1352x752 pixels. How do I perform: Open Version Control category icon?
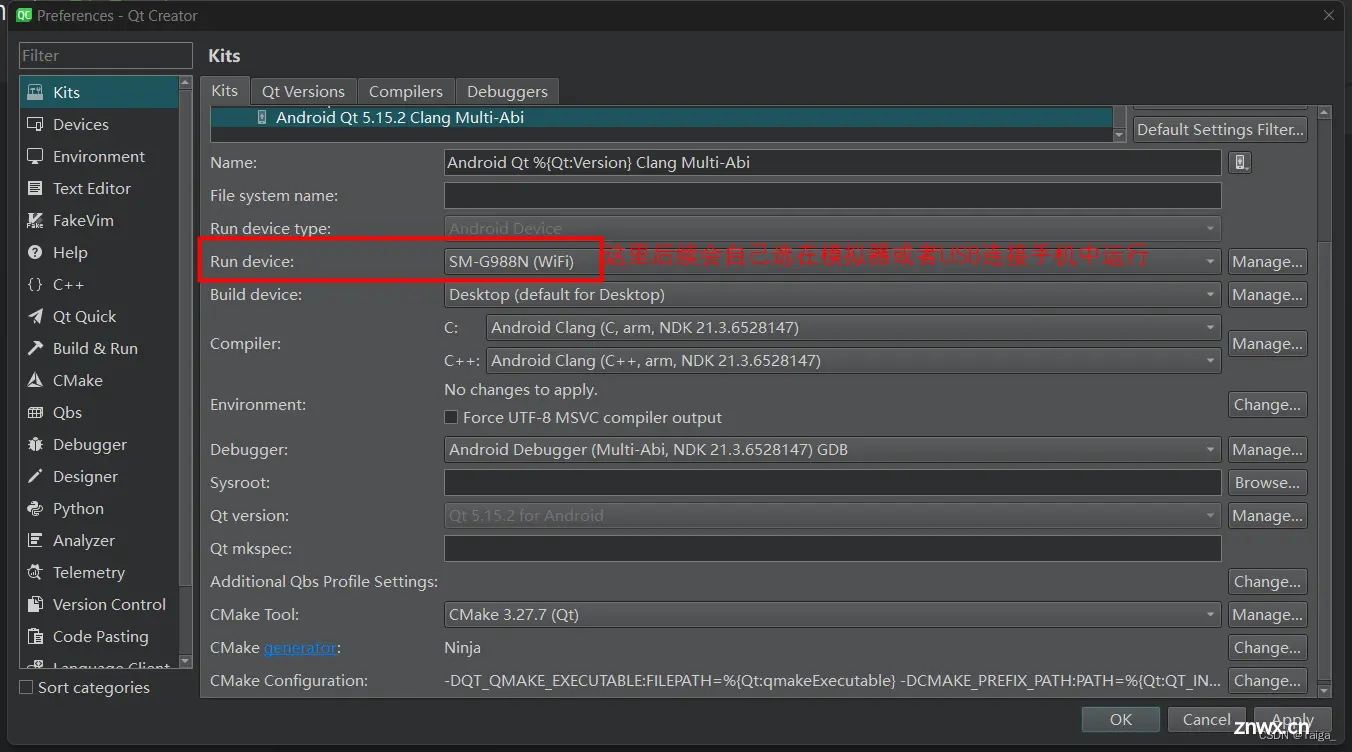pos(35,604)
